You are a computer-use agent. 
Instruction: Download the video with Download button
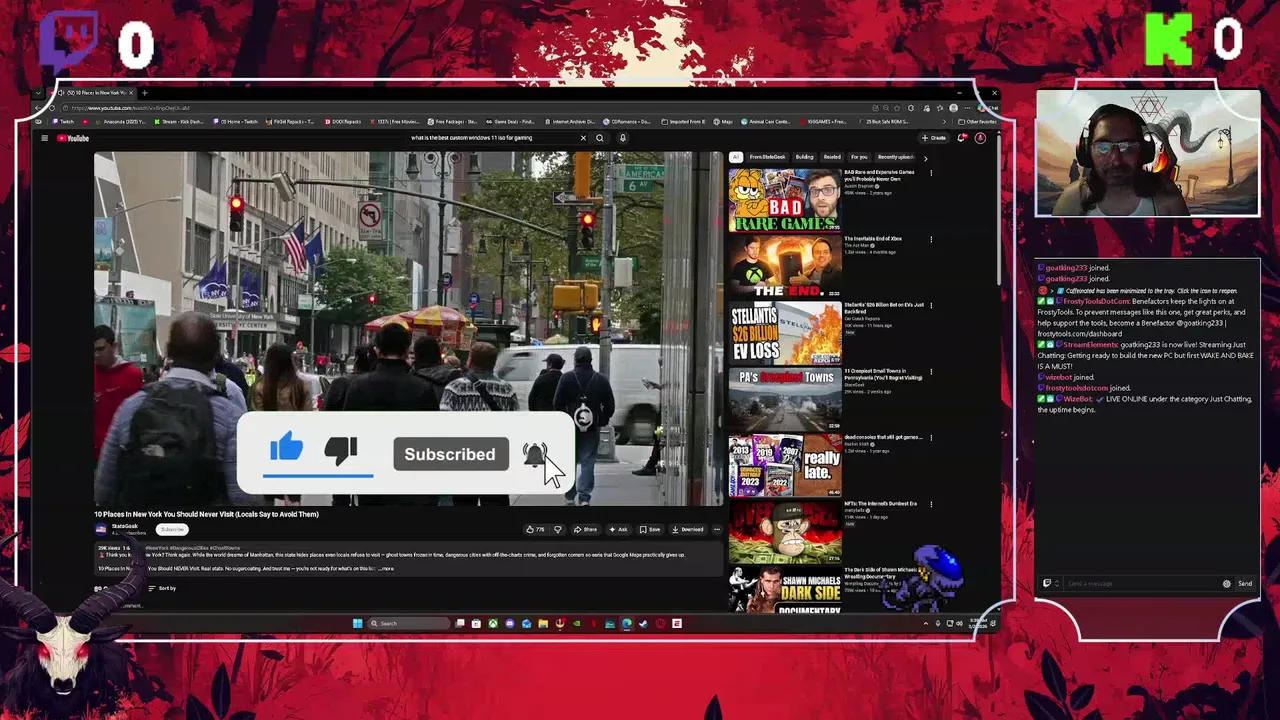point(688,529)
